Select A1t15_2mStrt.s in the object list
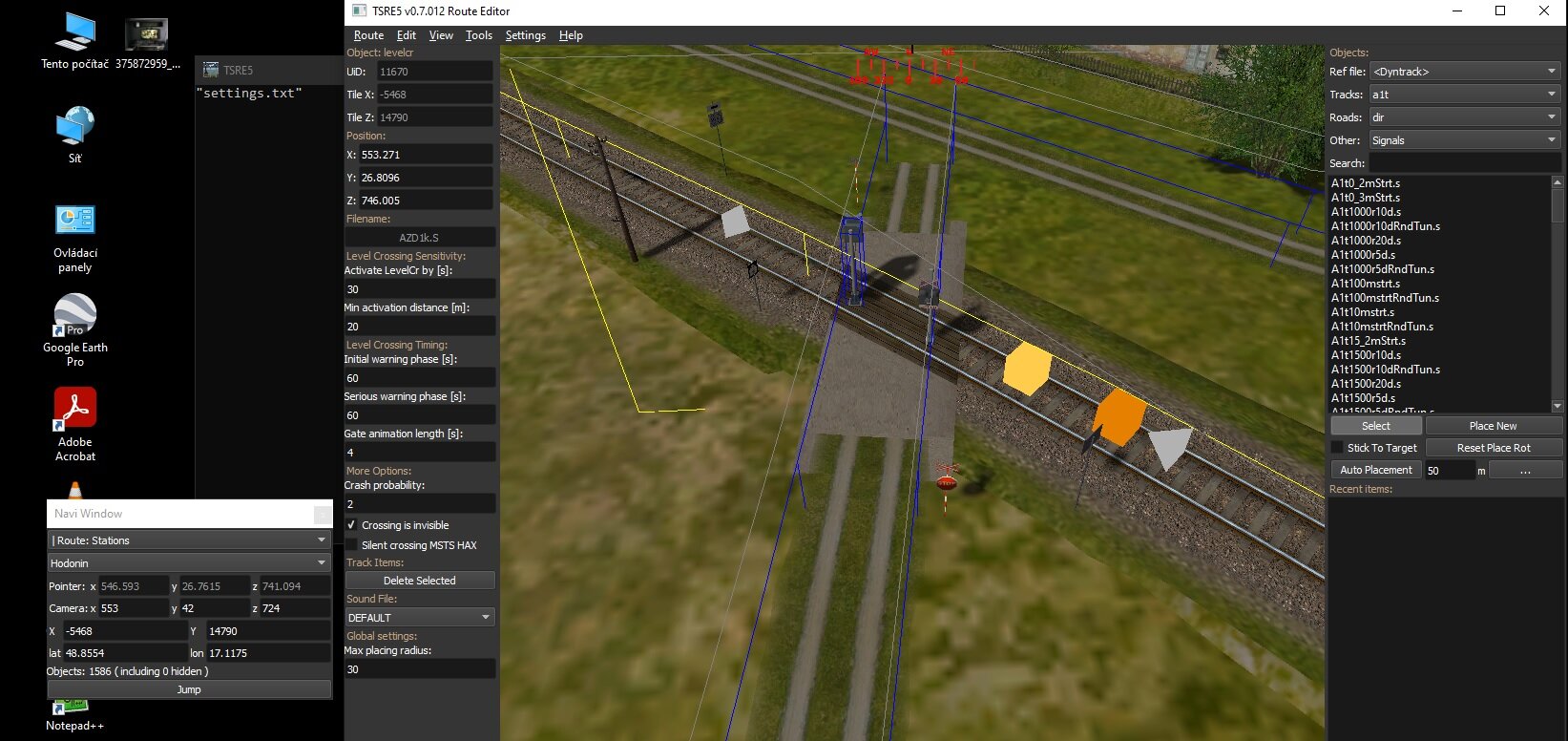 tap(1369, 341)
